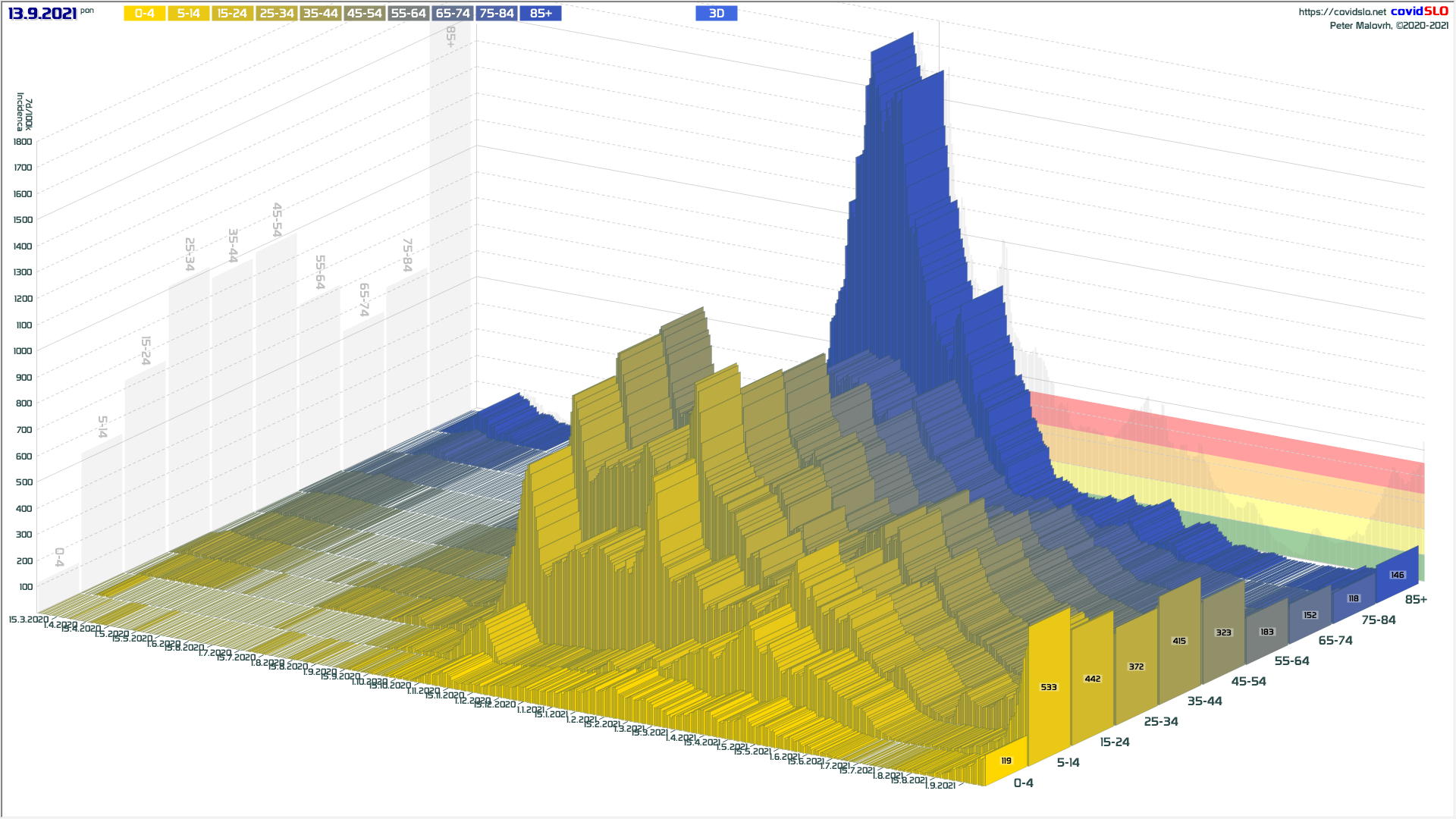
Task: Hide the 45-54 age series
Action: pyautogui.click(x=364, y=14)
